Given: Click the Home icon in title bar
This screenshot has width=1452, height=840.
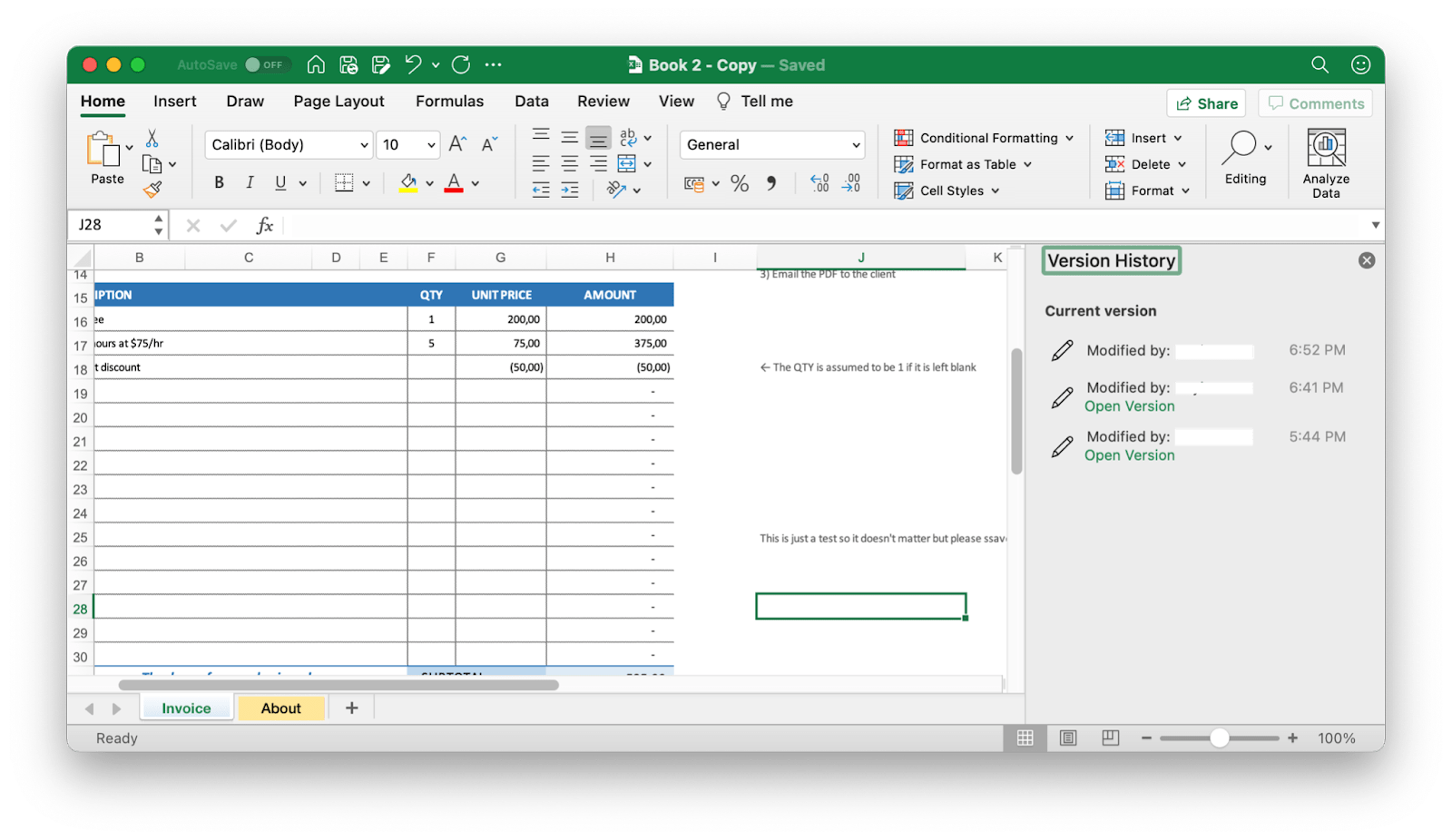Looking at the screenshot, I should pyautogui.click(x=316, y=64).
